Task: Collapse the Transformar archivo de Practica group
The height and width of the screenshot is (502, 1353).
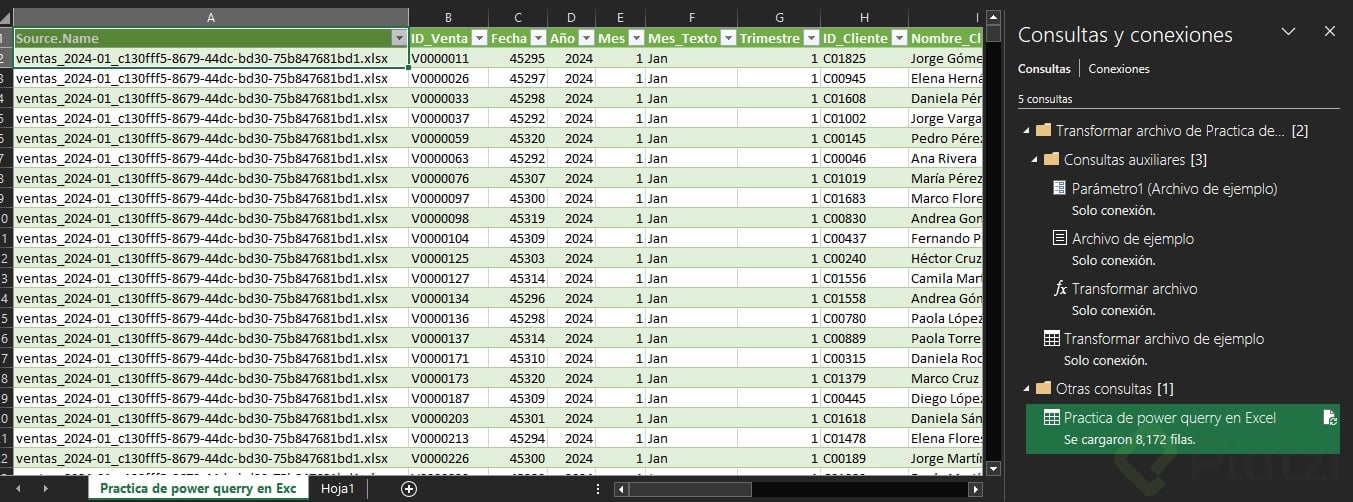Action: (x=1025, y=132)
